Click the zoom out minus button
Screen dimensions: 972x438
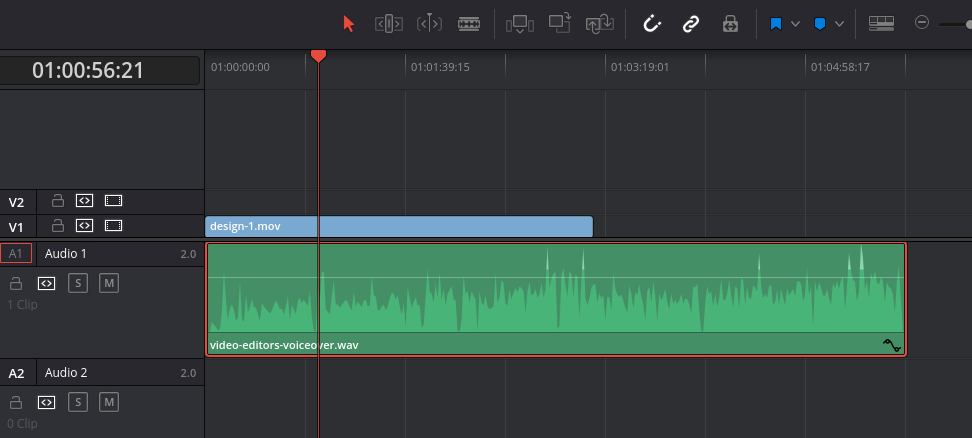tap(922, 23)
